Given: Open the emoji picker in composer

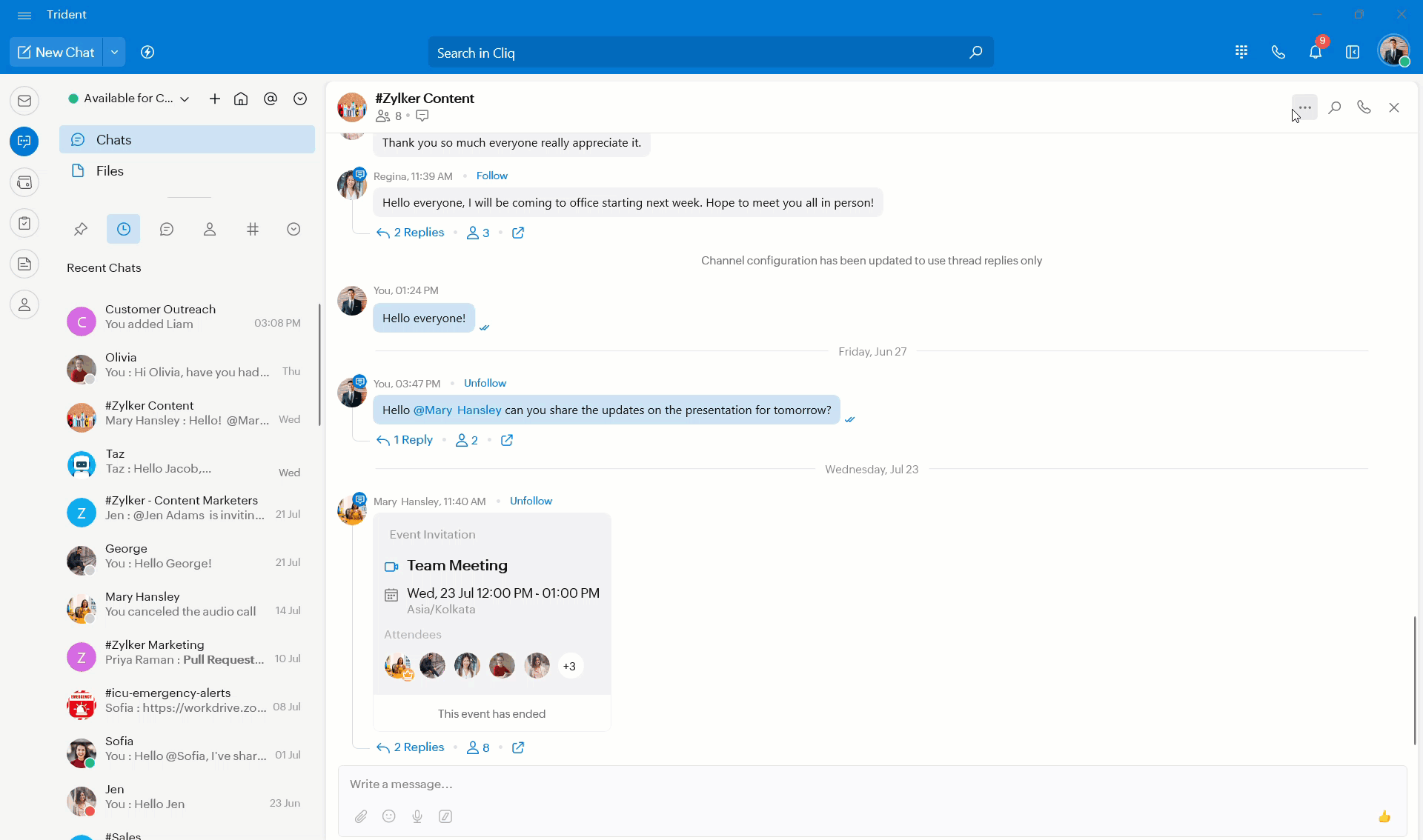Looking at the screenshot, I should (x=389, y=816).
